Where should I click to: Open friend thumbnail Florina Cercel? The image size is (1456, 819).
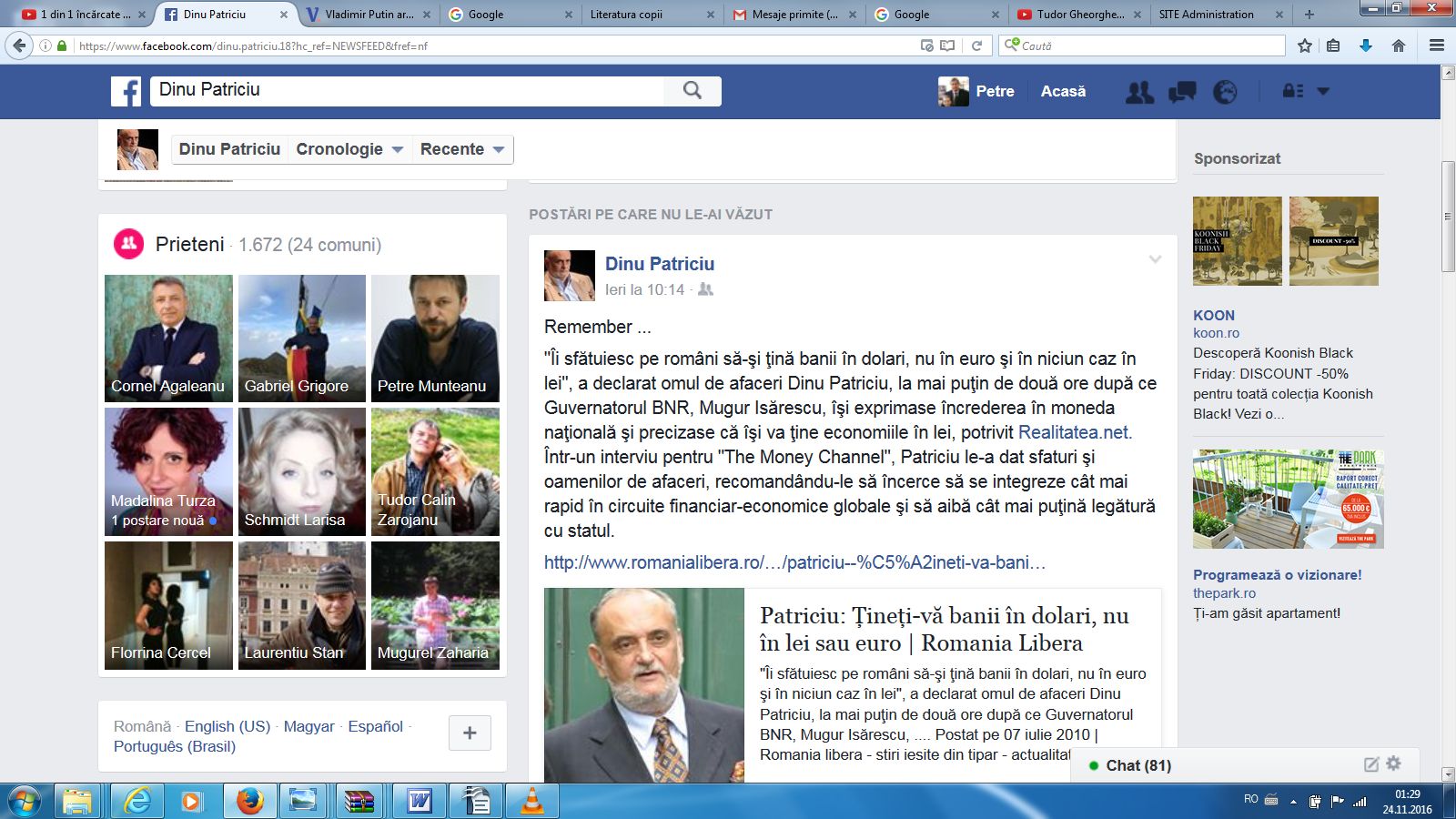[x=168, y=605]
